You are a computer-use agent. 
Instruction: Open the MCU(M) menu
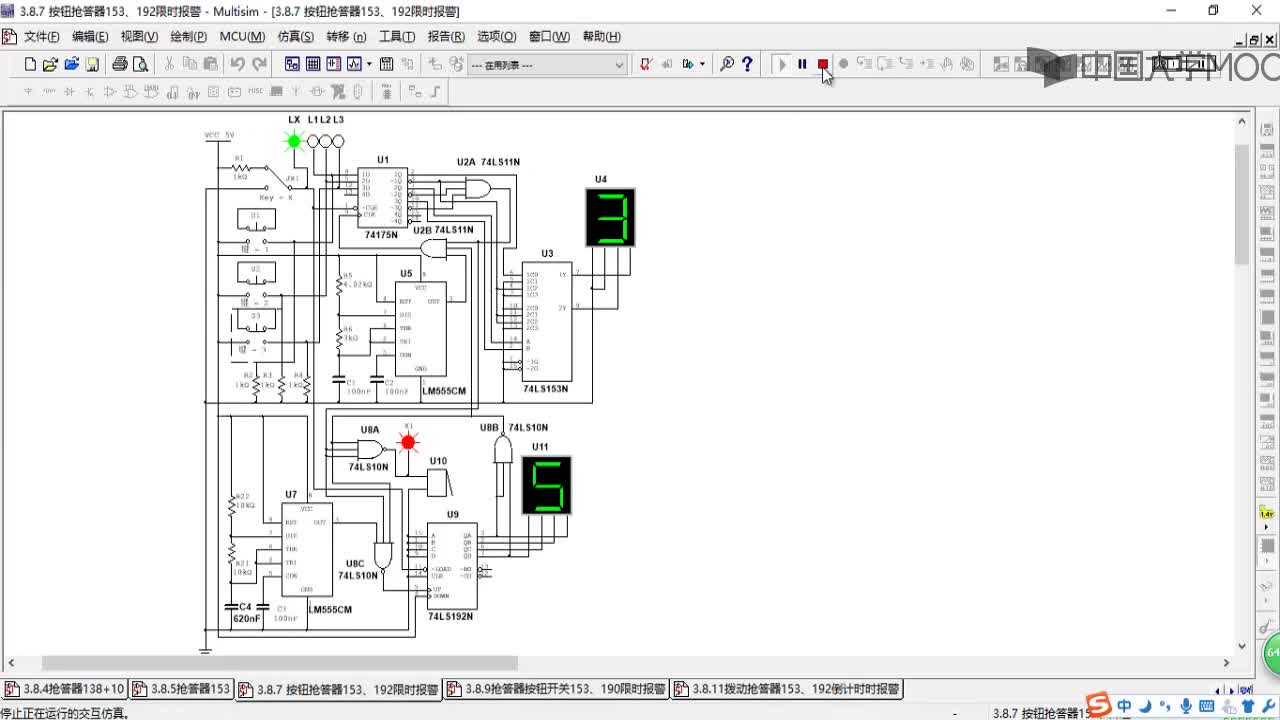click(x=242, y=37)
